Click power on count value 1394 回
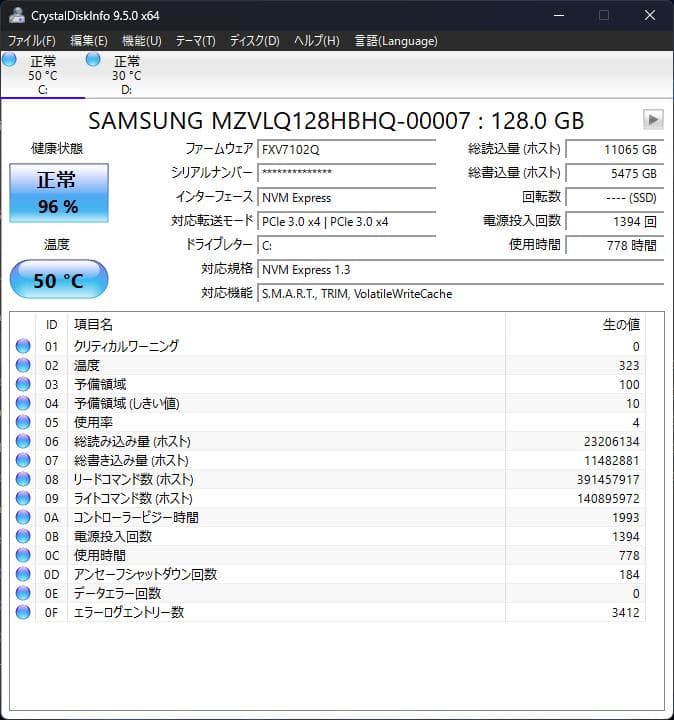Screen dimensions: 674x720 pos(615,222)
